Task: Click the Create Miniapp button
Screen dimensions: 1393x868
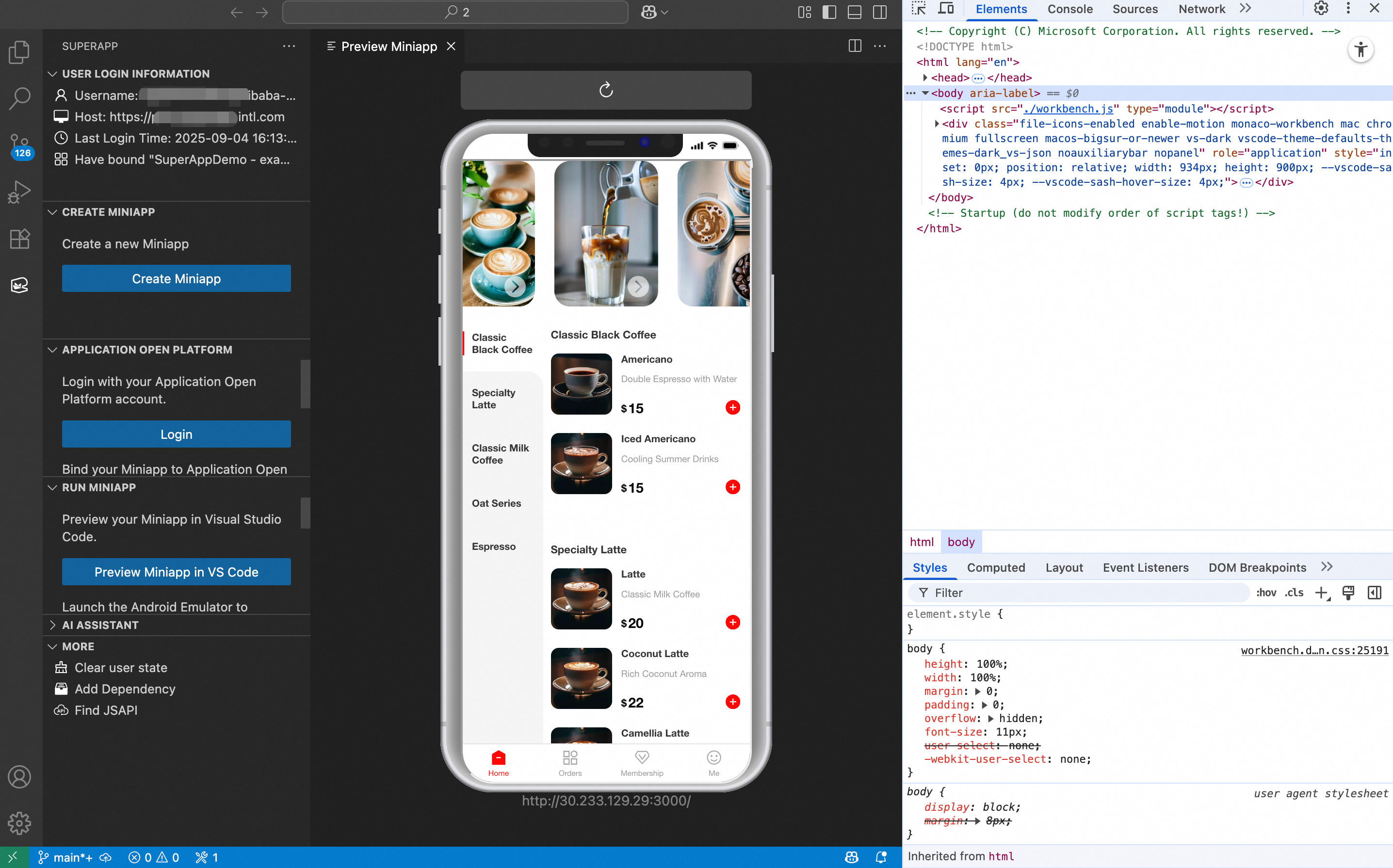Action: click(176, 278)
